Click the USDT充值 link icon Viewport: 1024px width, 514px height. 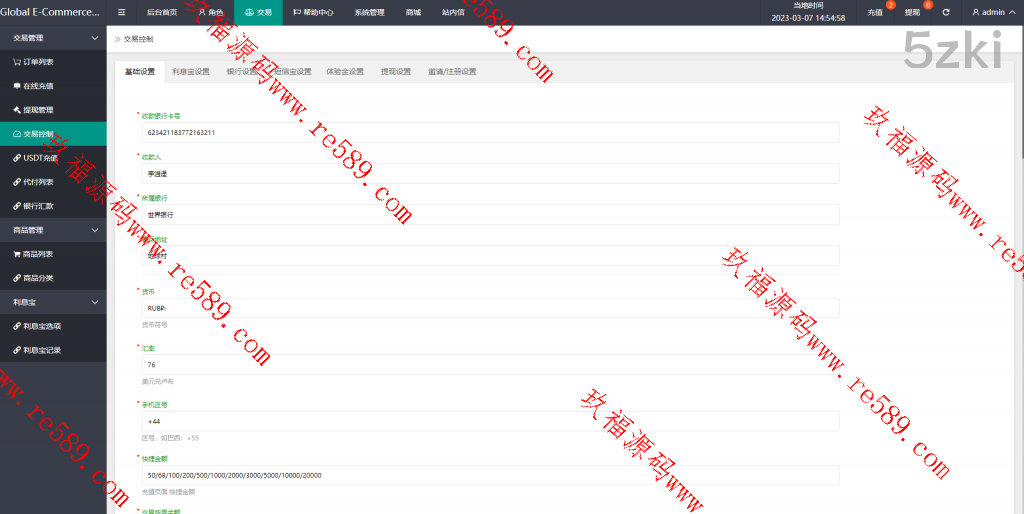[x=17, y=158]
